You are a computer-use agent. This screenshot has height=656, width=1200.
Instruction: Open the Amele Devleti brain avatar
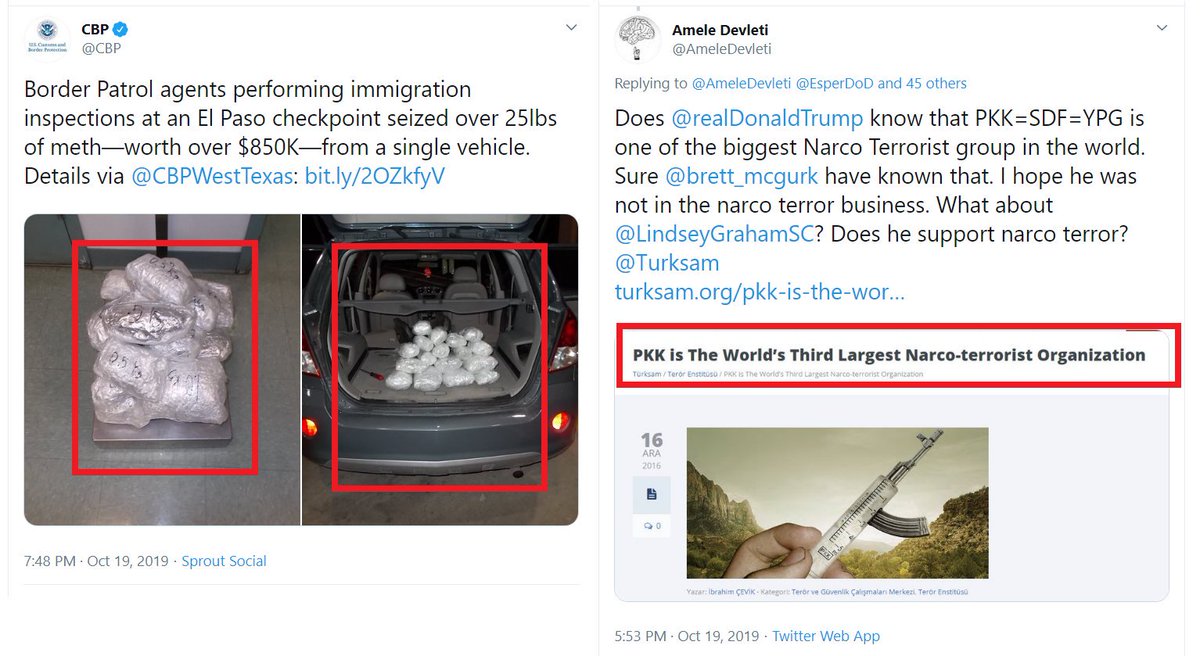point(638,40)
